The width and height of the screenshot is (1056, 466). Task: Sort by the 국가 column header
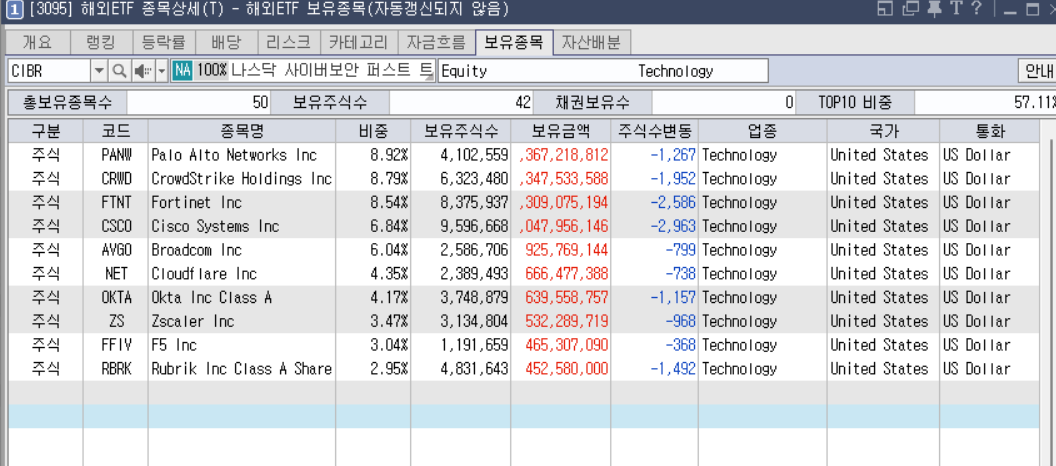883,131
